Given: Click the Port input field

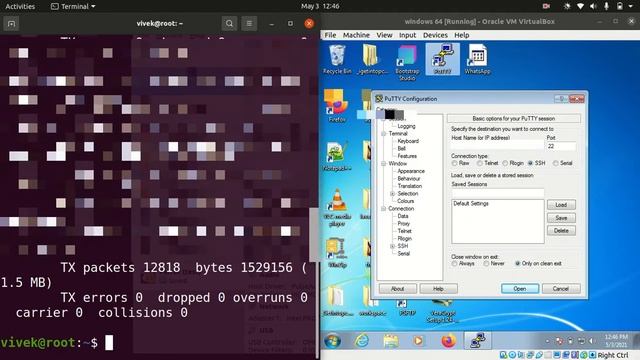Looking at the screenshot, I should (561, 146).
